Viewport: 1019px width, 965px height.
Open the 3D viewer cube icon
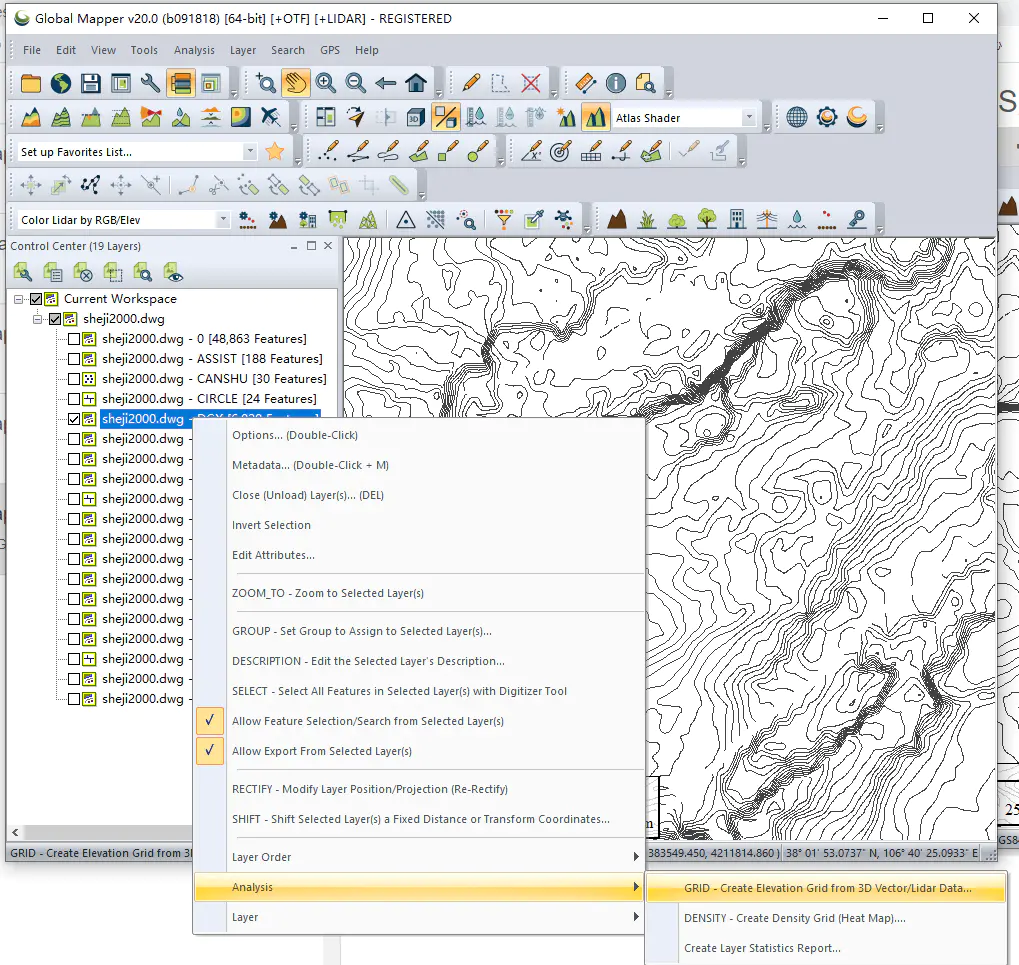click(415, 118)
